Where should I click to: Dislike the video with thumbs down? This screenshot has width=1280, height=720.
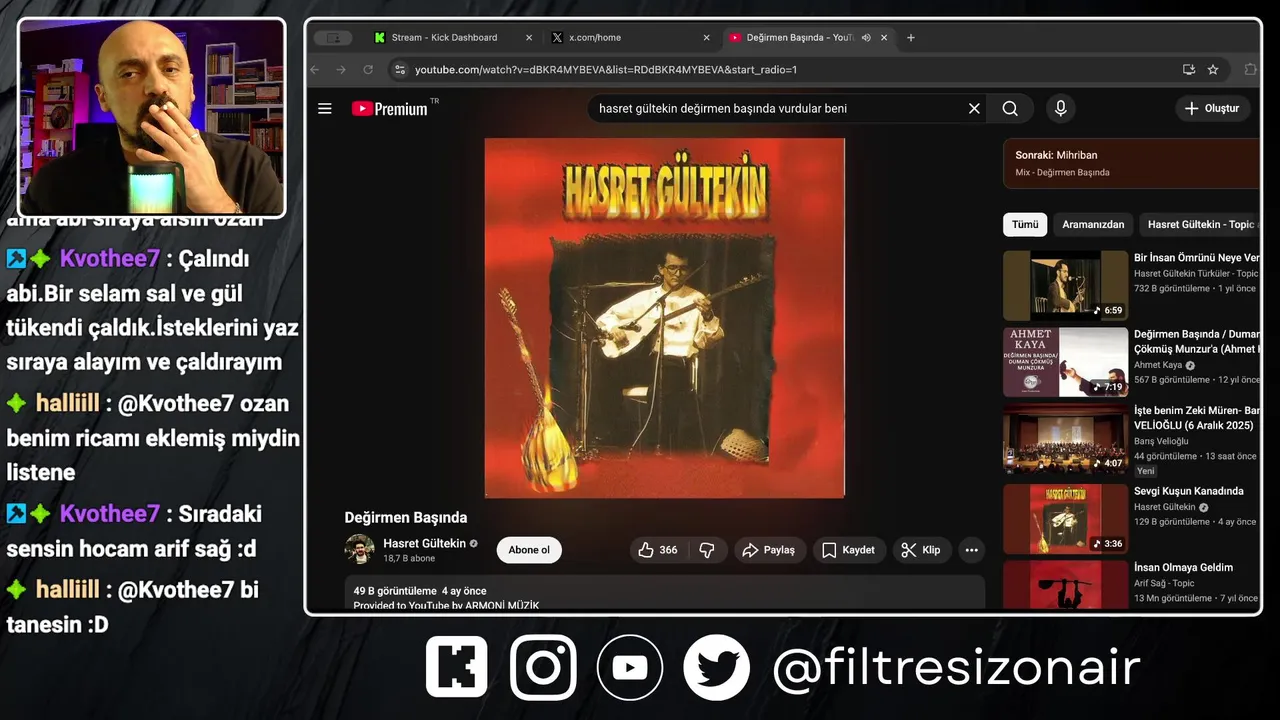tap(707, 550)
